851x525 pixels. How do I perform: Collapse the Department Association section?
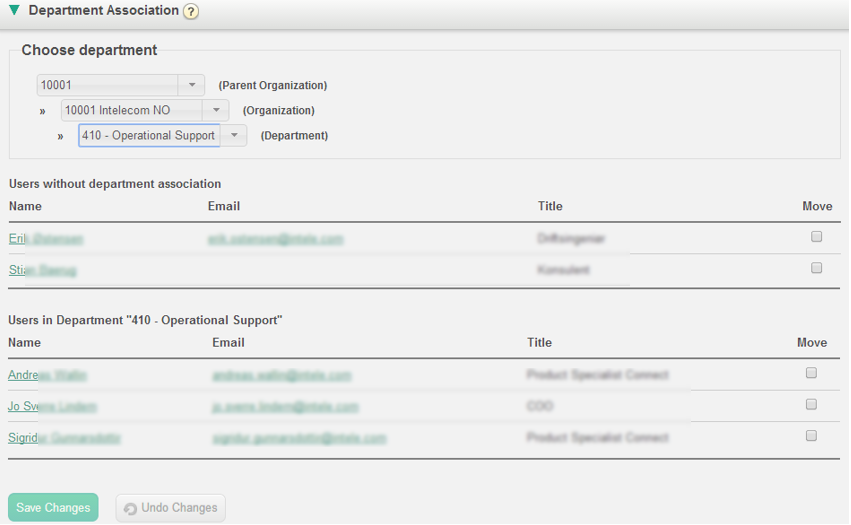(14, 11)
